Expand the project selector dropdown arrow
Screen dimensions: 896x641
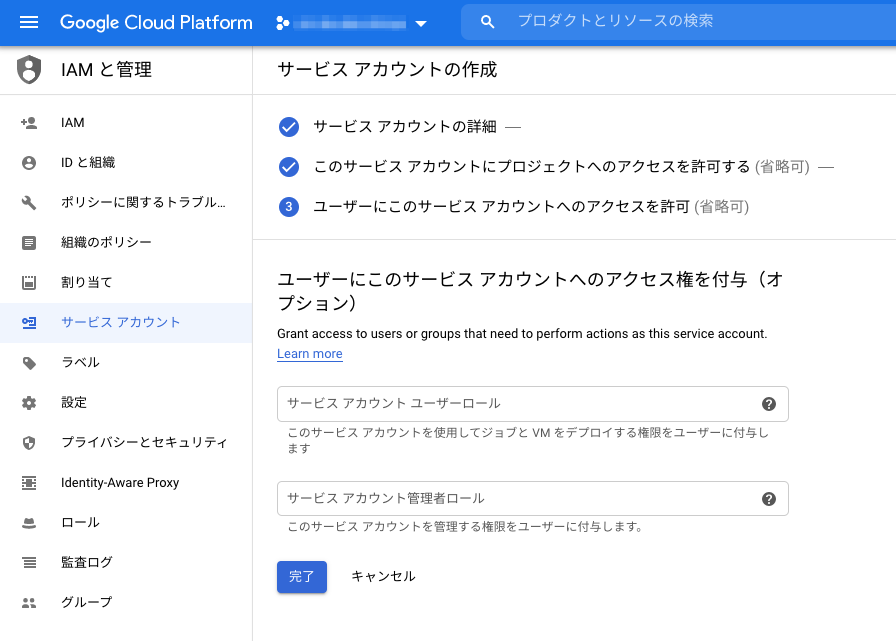(x=421, y=23)
